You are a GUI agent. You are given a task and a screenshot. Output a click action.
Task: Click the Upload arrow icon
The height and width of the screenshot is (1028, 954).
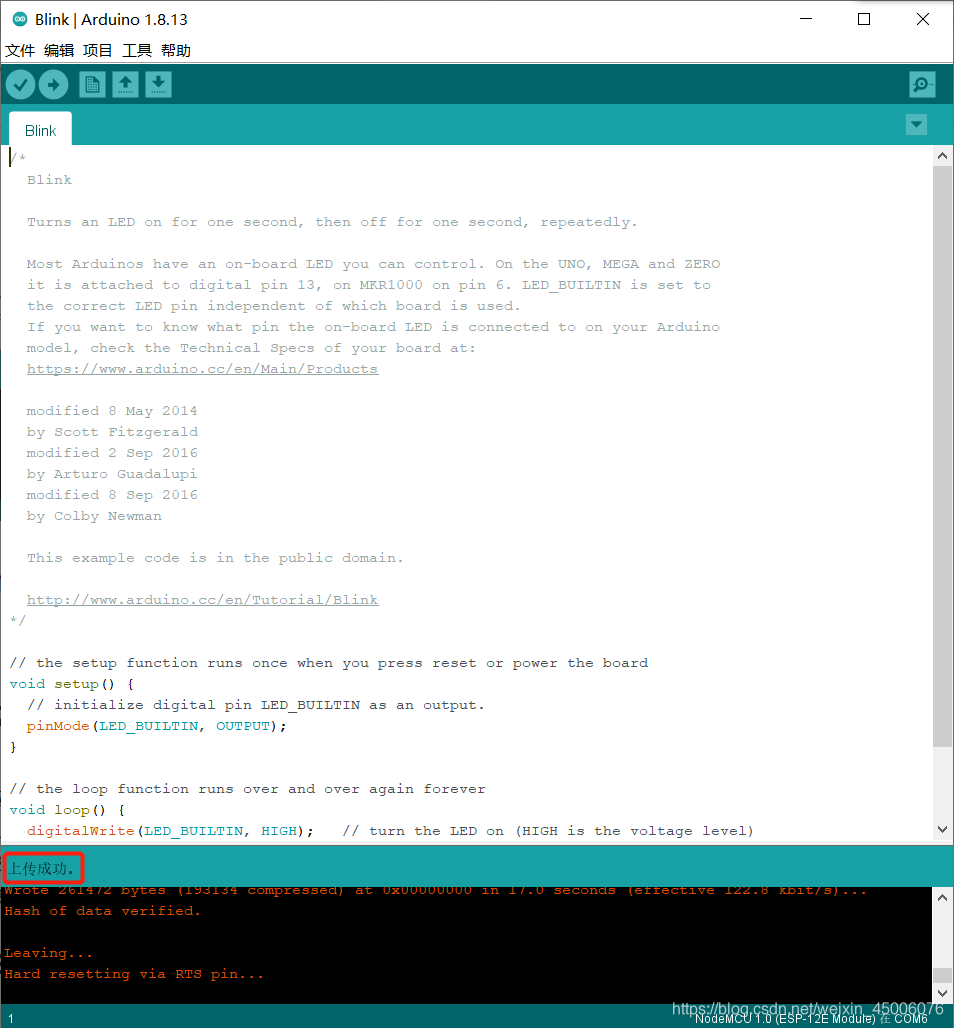coord(53,85)
